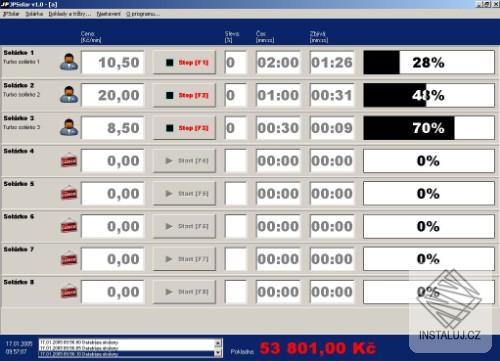Open the JPSolar menu
This screenshot has width=500, height=362.
11,14
